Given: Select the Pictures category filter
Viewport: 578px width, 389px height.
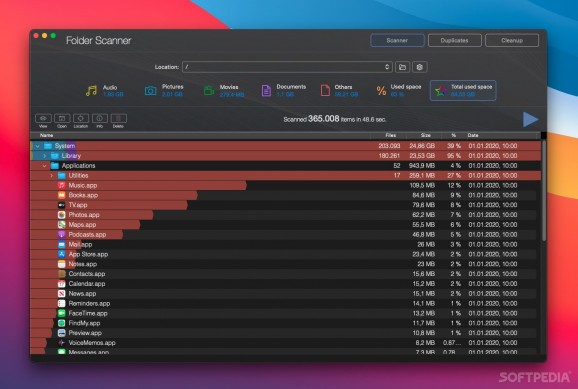Looking at the screenshot, I should [x=164, y=90].
